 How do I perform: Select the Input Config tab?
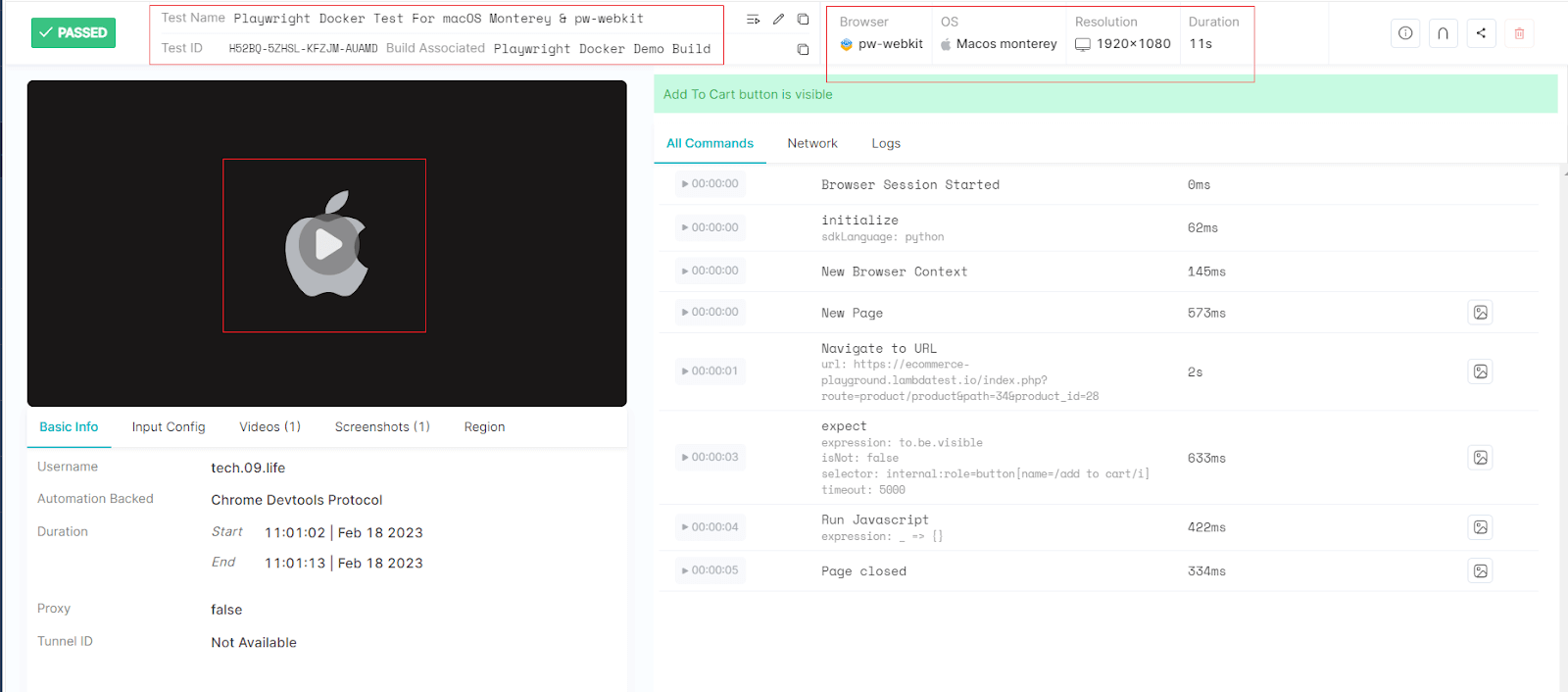(x=169, y=427)
